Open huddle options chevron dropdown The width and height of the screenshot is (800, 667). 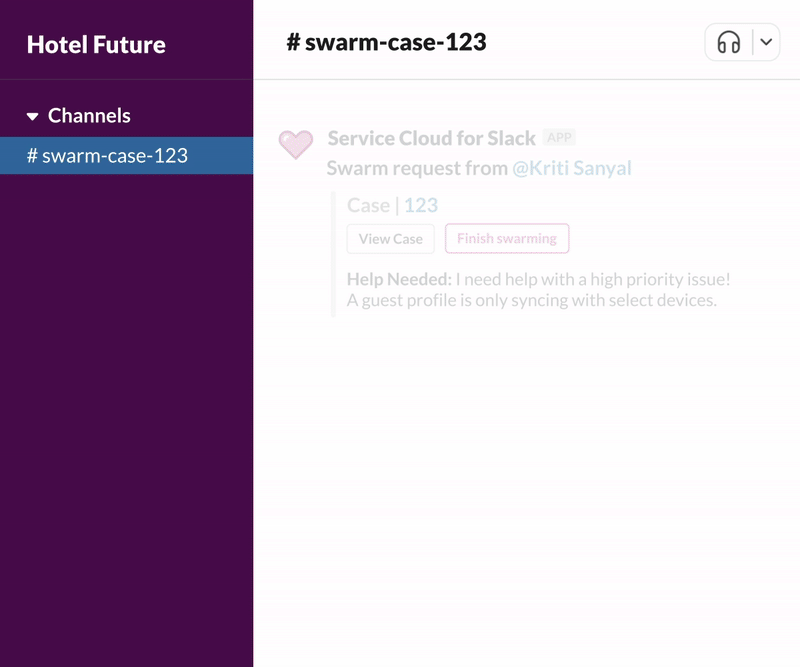pyautogui.click(x=766, y=43)
